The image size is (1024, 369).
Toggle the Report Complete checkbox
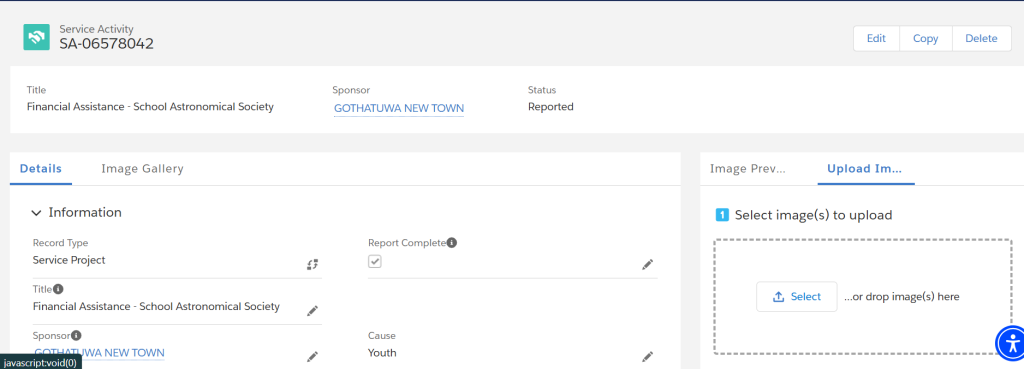click(375, 261)
